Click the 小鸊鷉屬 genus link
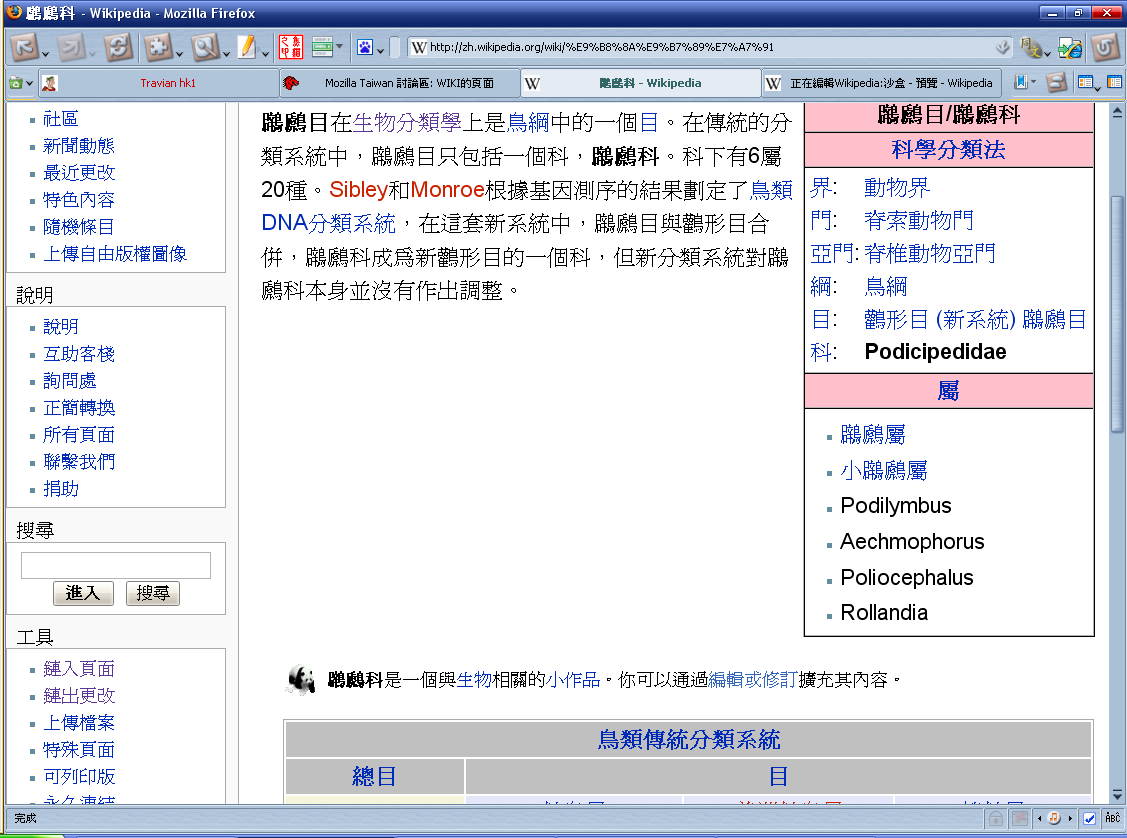This screenshot has height=838, width=1127. pos(883,470)
